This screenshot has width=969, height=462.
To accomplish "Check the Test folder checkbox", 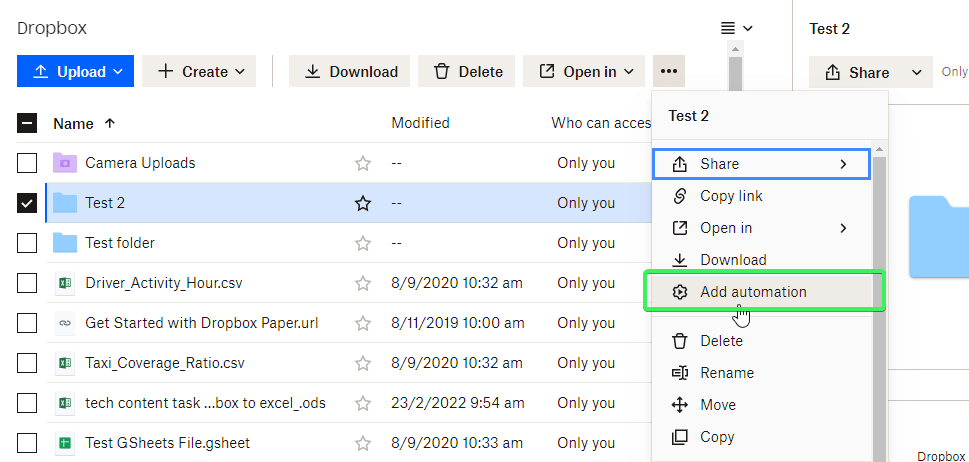I will [x=27, y=243].
